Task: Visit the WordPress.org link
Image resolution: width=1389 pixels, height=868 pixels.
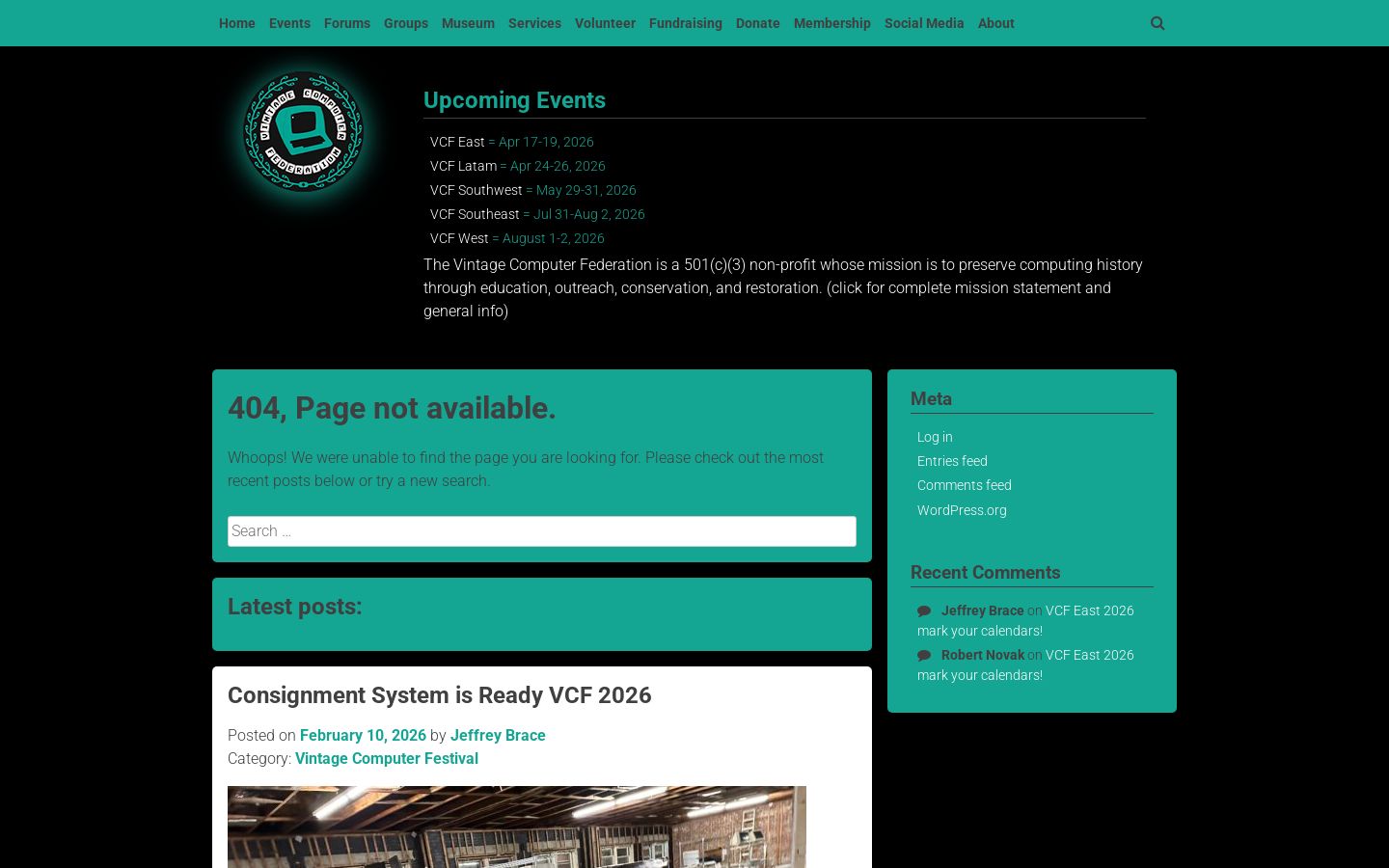Action: [962, 510]
